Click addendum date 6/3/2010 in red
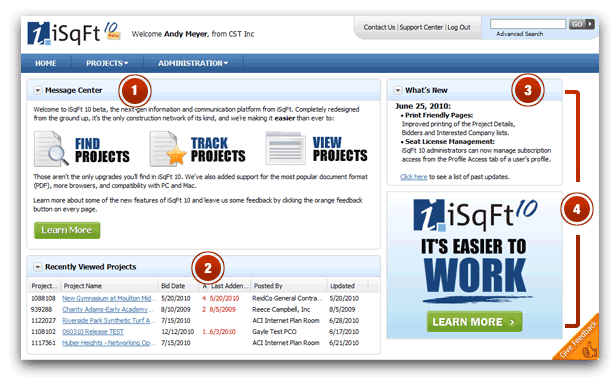616x385 pixels. click(222, 332)
